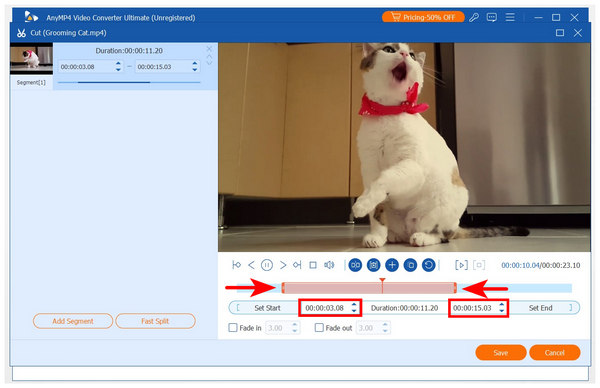
Task: Add a new segment with the plus icon
Action: 392,265
